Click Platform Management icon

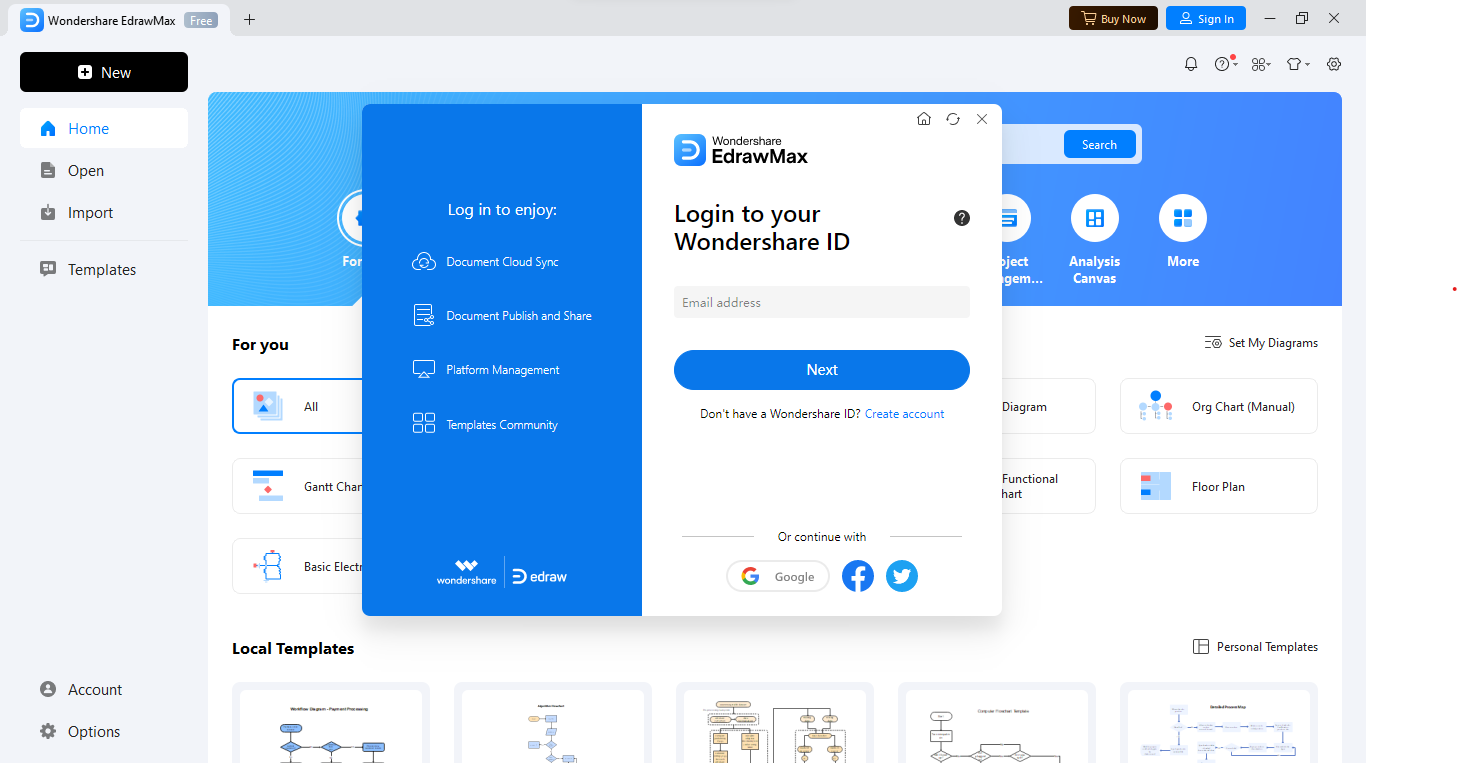(x=424, y=370)
